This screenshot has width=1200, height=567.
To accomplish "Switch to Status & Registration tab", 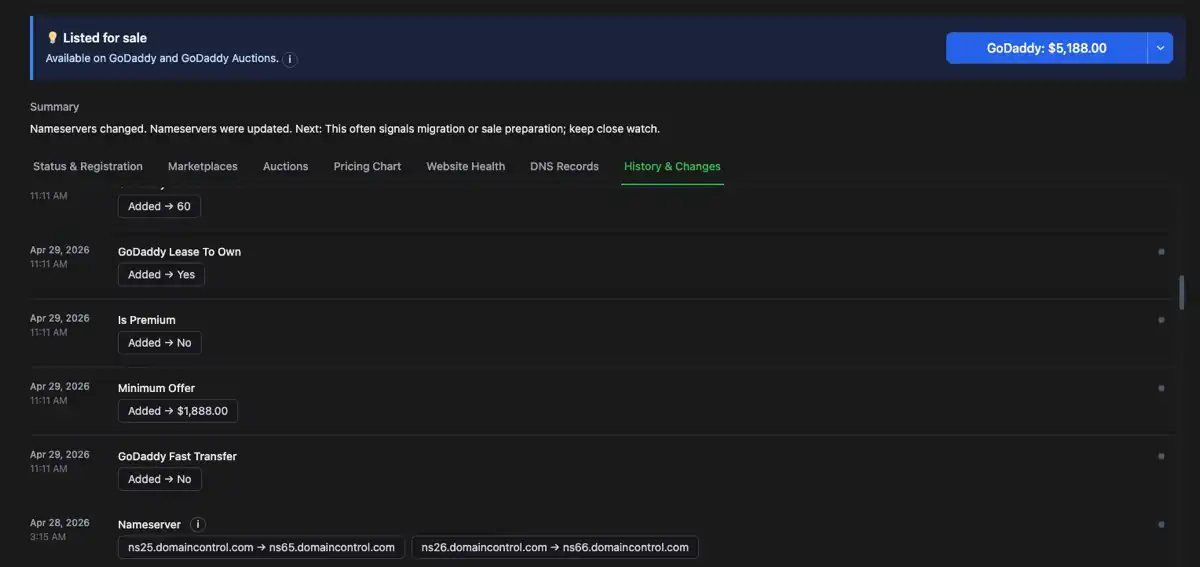I will pos(88,166).
